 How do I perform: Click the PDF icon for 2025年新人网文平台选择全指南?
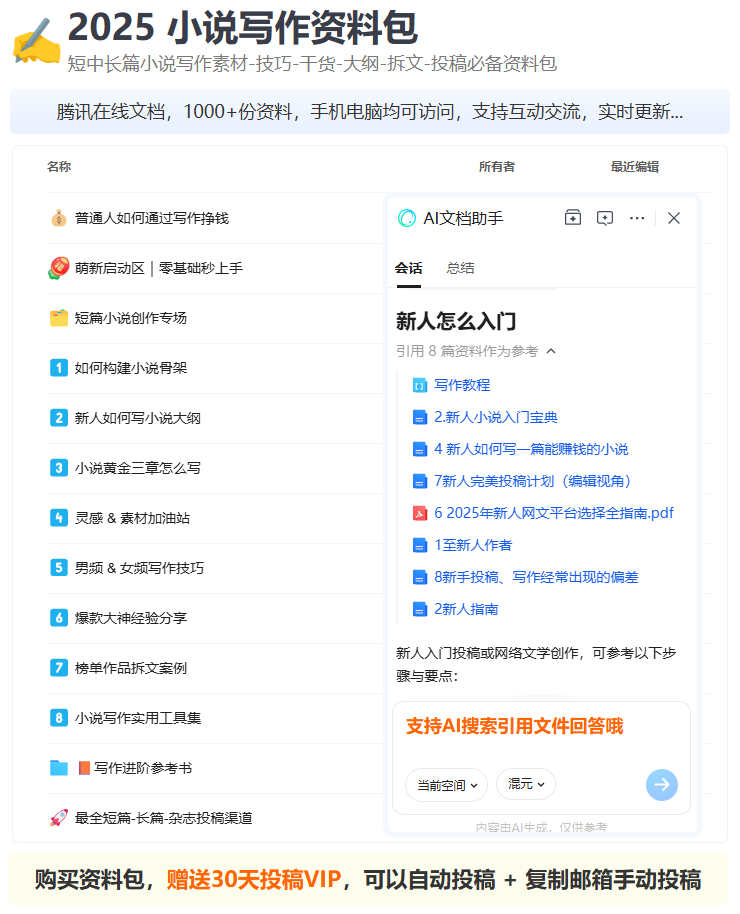coord(420,513)
